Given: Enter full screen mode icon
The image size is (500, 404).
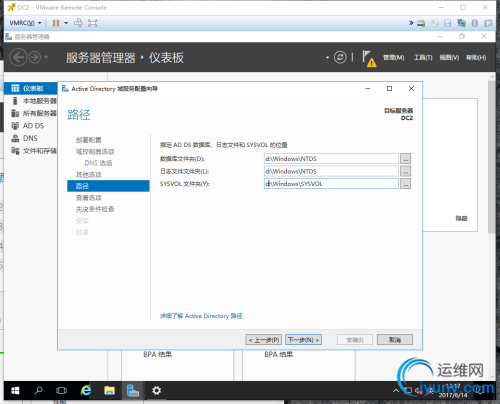Looking at the screenshot, I should click(92, 23).
